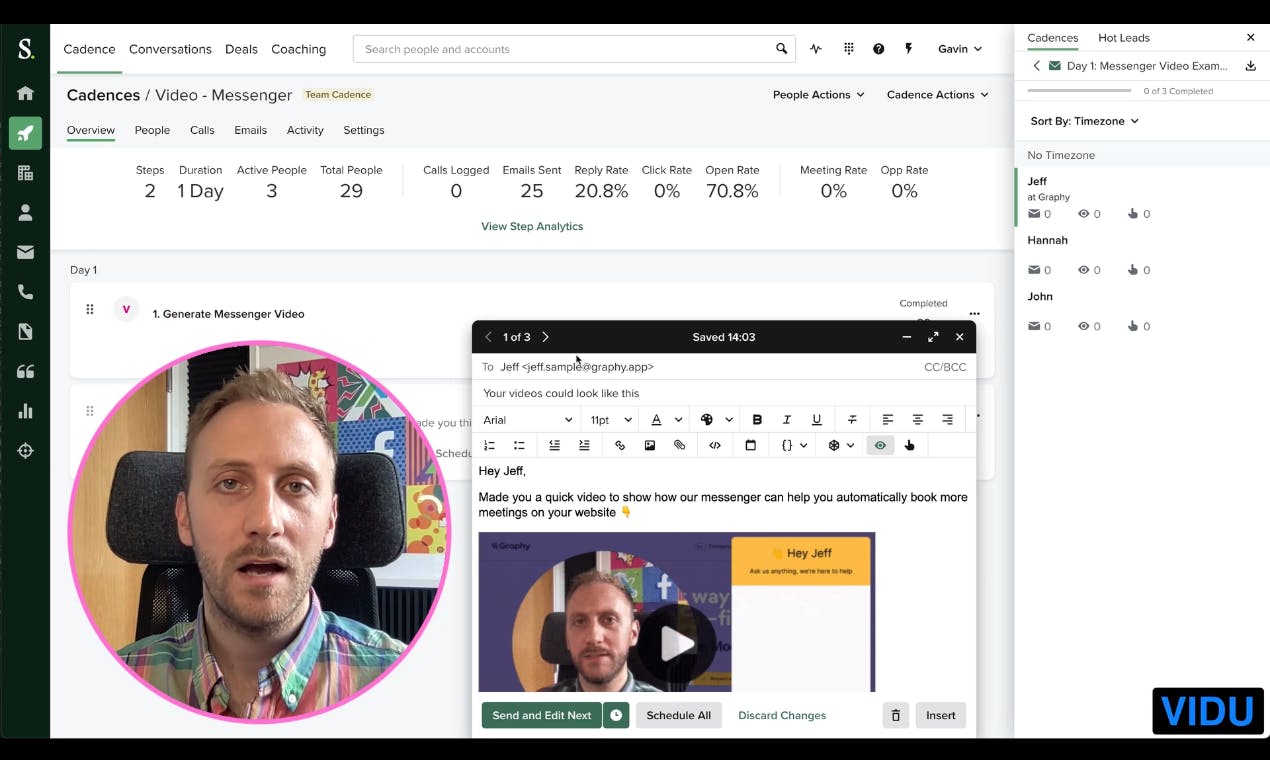Open the curly braces variables dropdown
This screenshot has width=1270, height=760.
[794, 445]
